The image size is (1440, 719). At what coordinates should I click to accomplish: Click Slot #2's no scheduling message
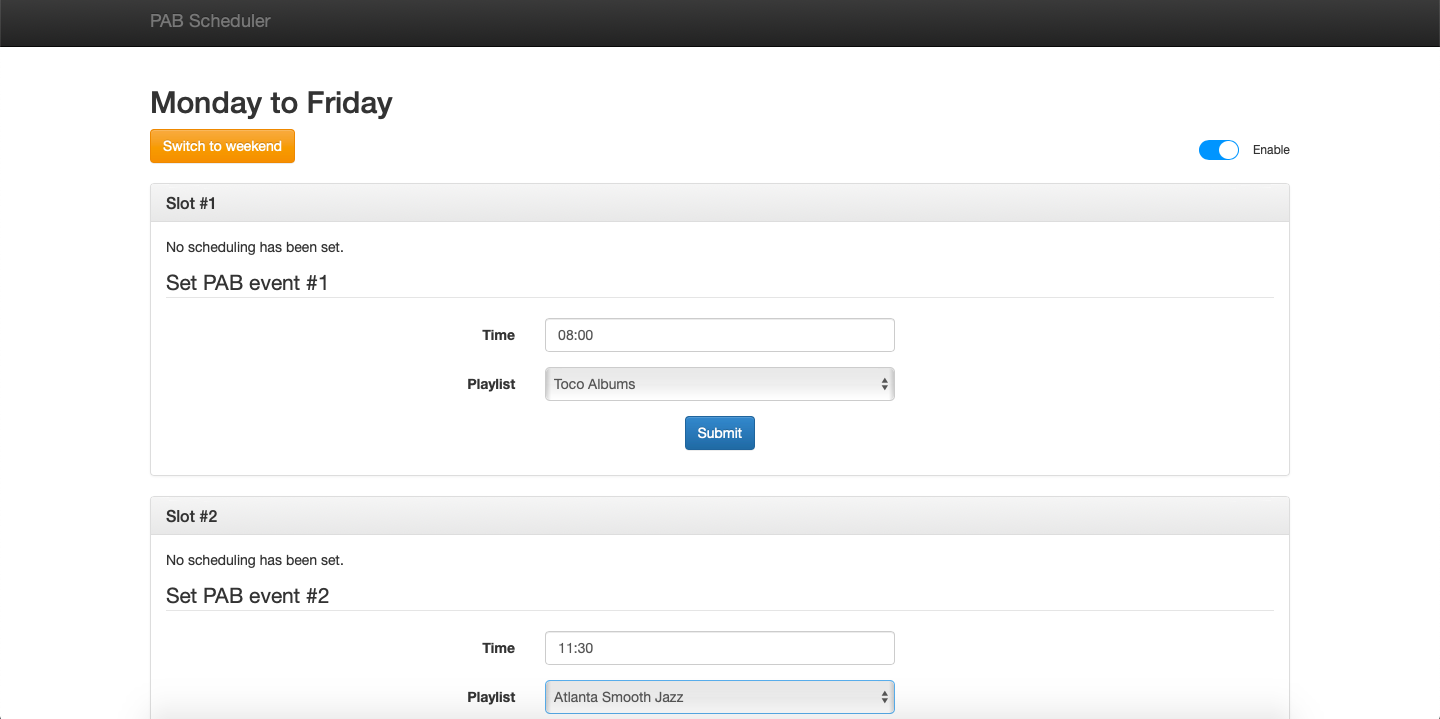click(254, 560)
